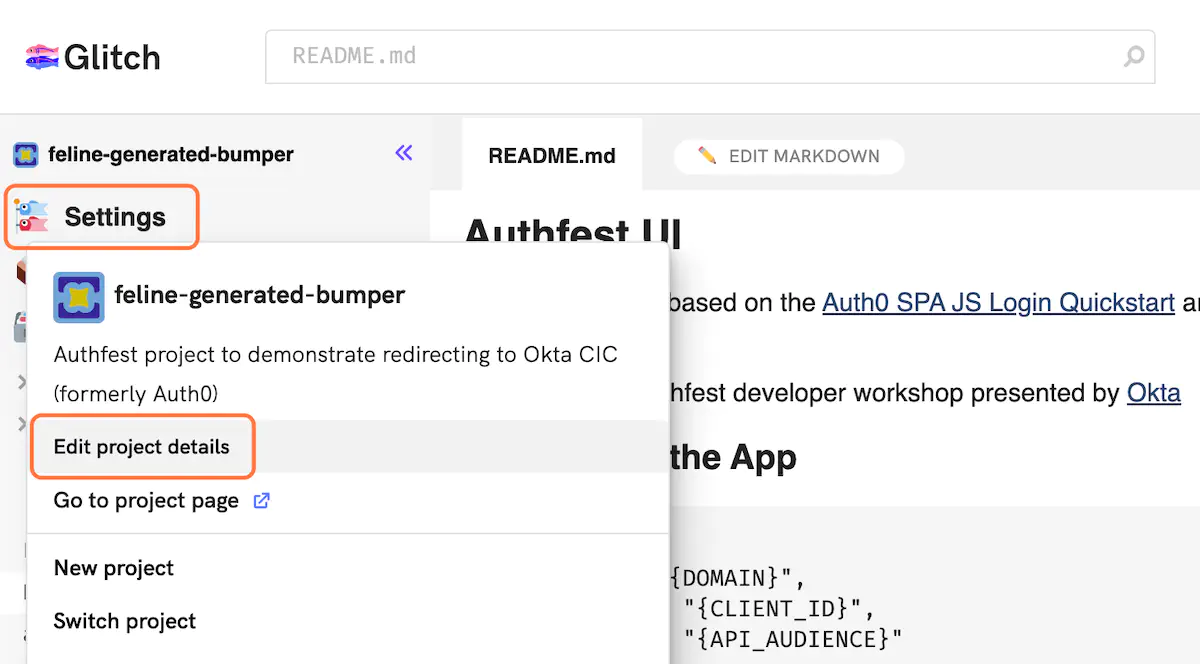Click the external link icon

[261, 501]
